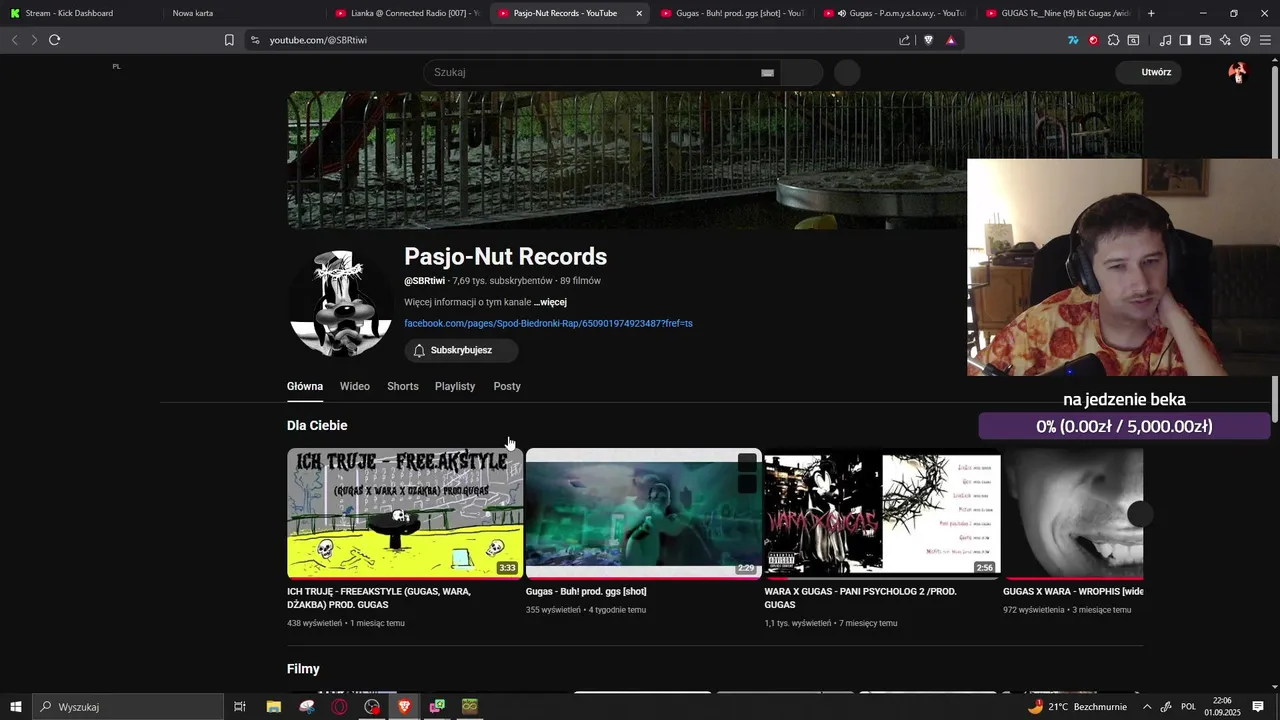1280x720 pixels.
Task: Click the red circular extension icon
Action: coord(1093,40)
